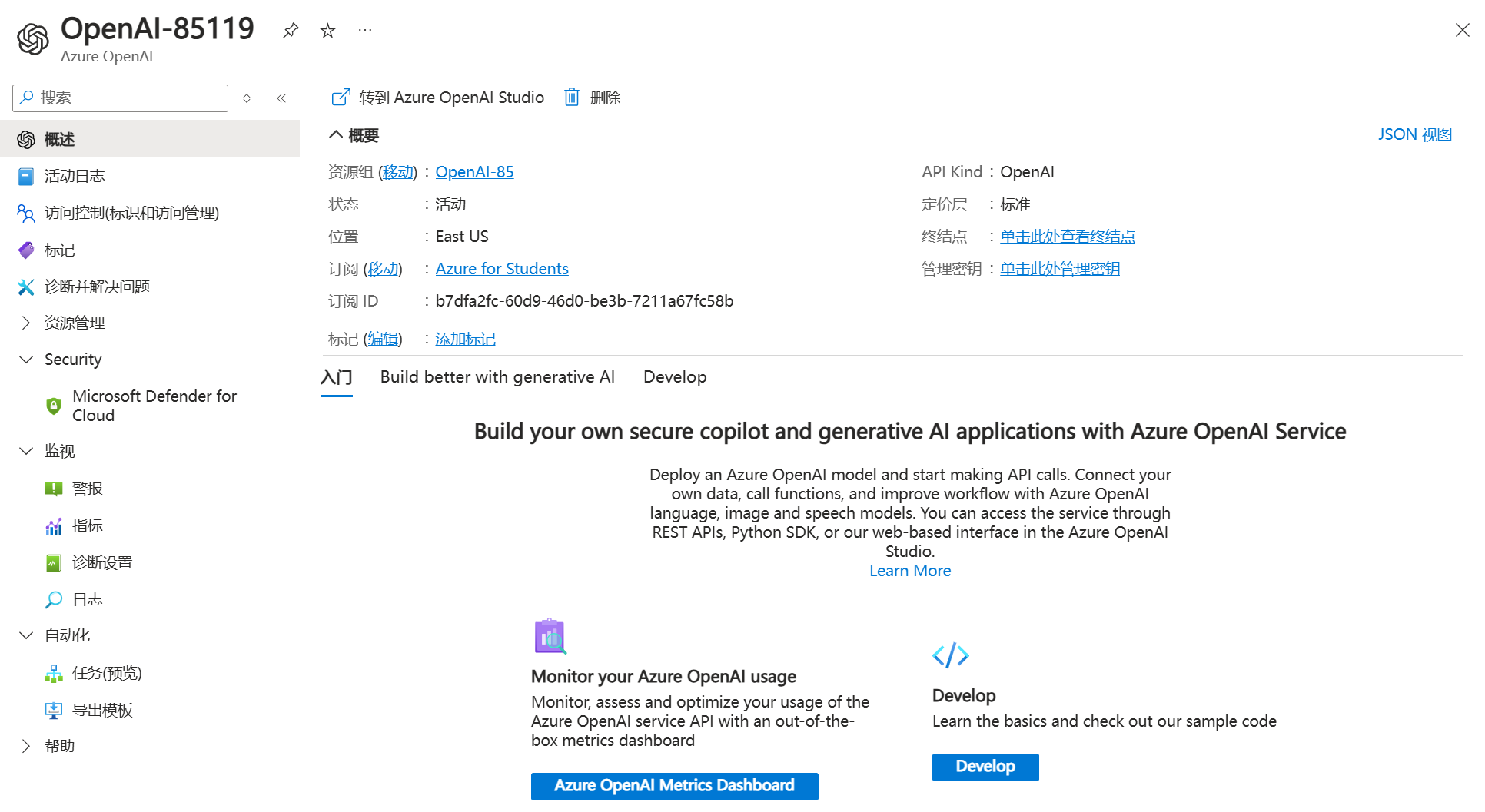Open the Azure for Students subscription

502,269
